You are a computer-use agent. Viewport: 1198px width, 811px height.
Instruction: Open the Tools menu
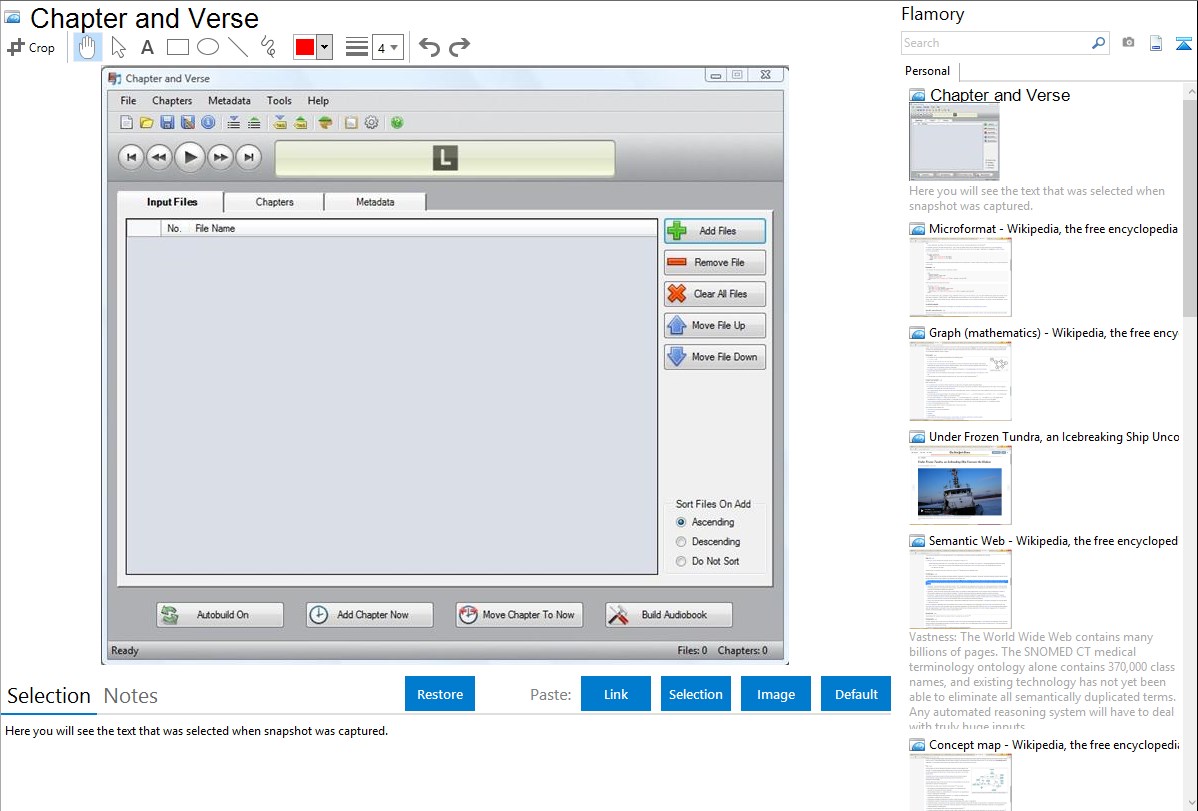279,100
